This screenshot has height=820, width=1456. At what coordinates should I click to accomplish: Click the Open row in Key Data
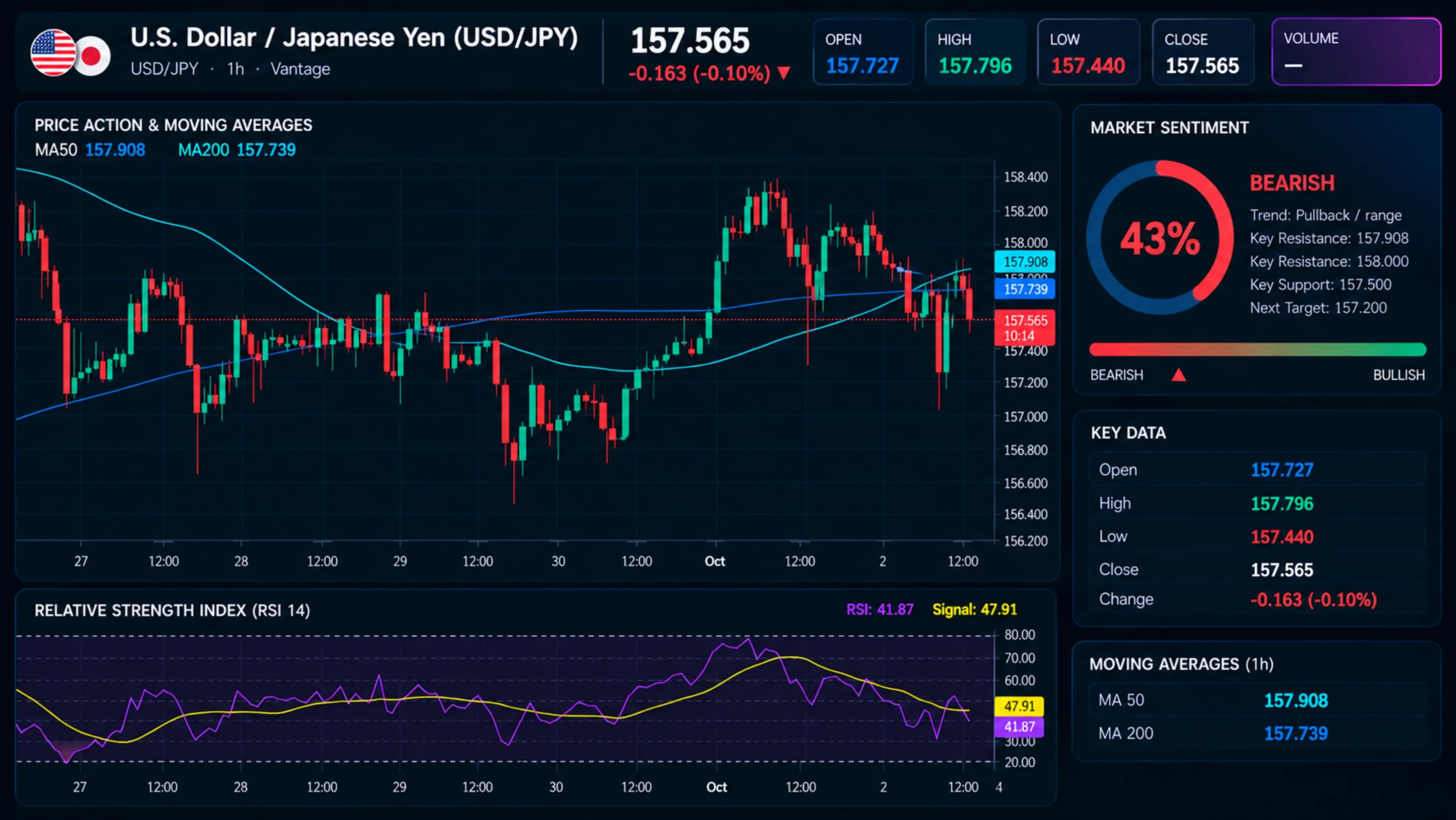(x=1258, y=469)
